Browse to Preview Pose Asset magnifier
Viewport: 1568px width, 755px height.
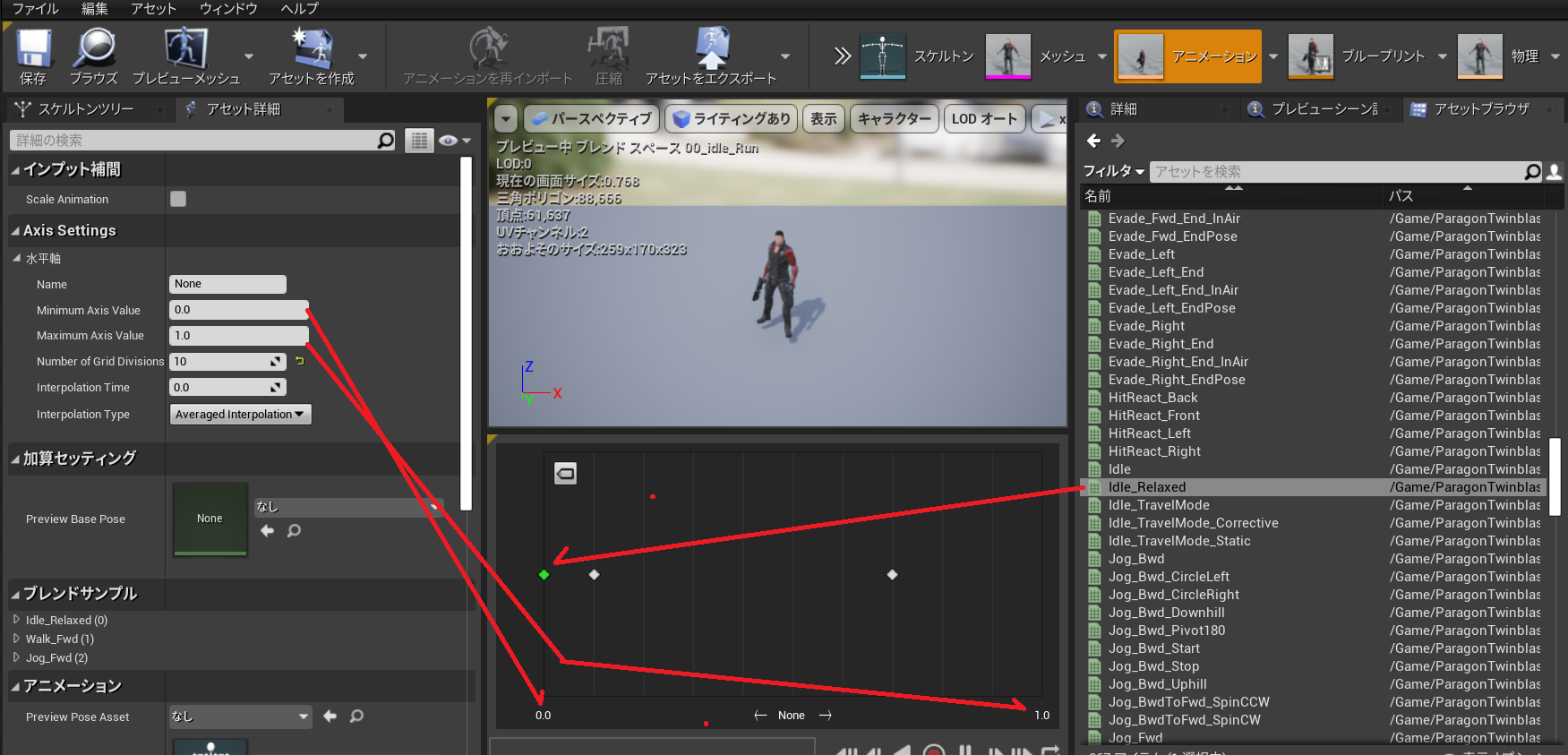point(356,716)
